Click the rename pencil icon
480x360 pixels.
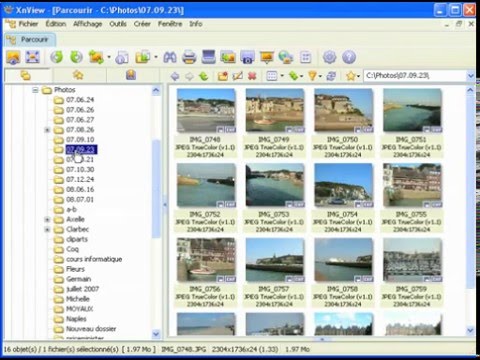point(237,76)
